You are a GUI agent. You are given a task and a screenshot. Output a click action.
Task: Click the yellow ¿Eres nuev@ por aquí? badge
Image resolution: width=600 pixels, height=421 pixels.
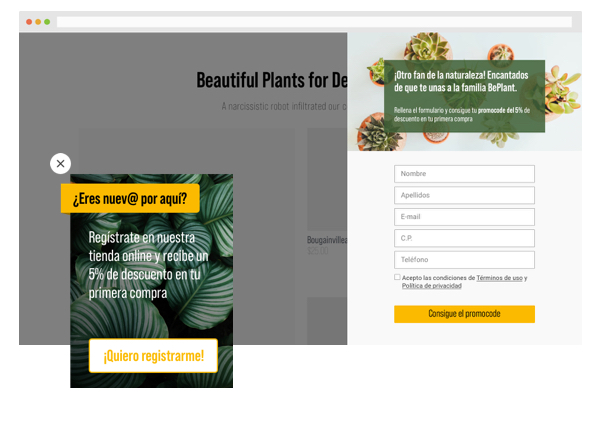[130, 198]
